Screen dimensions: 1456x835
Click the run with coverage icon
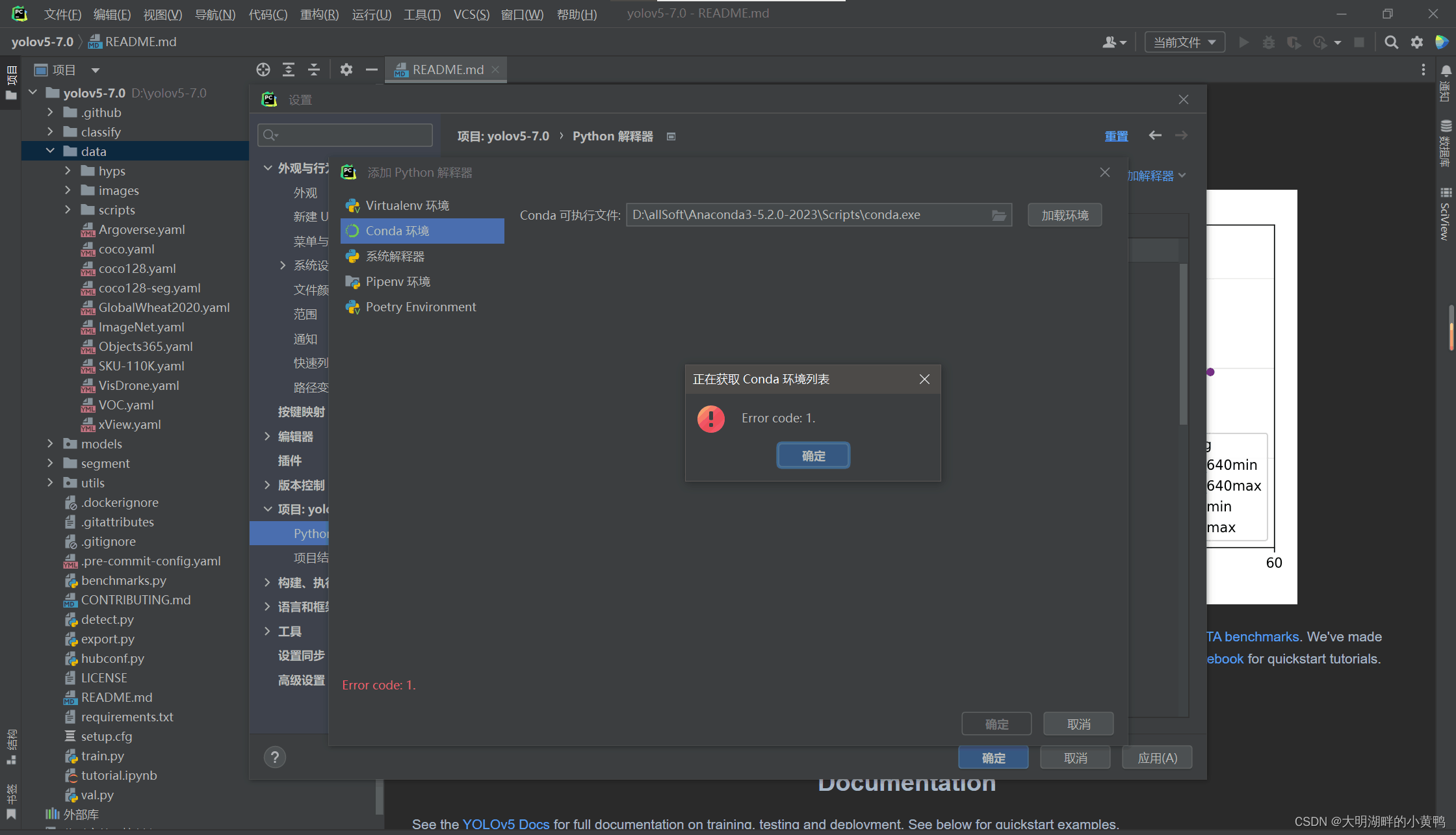1293,42
